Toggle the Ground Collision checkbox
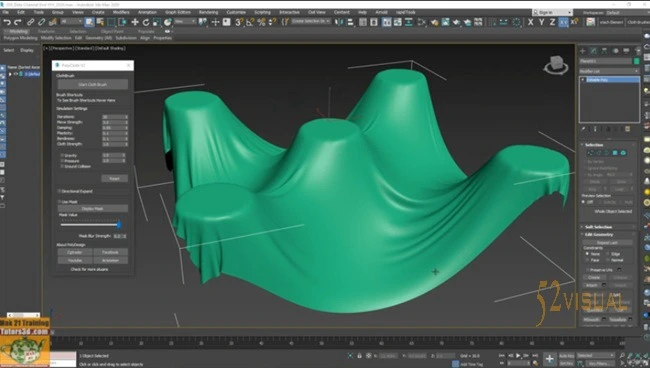650x368 pixels. pos(62,166)
